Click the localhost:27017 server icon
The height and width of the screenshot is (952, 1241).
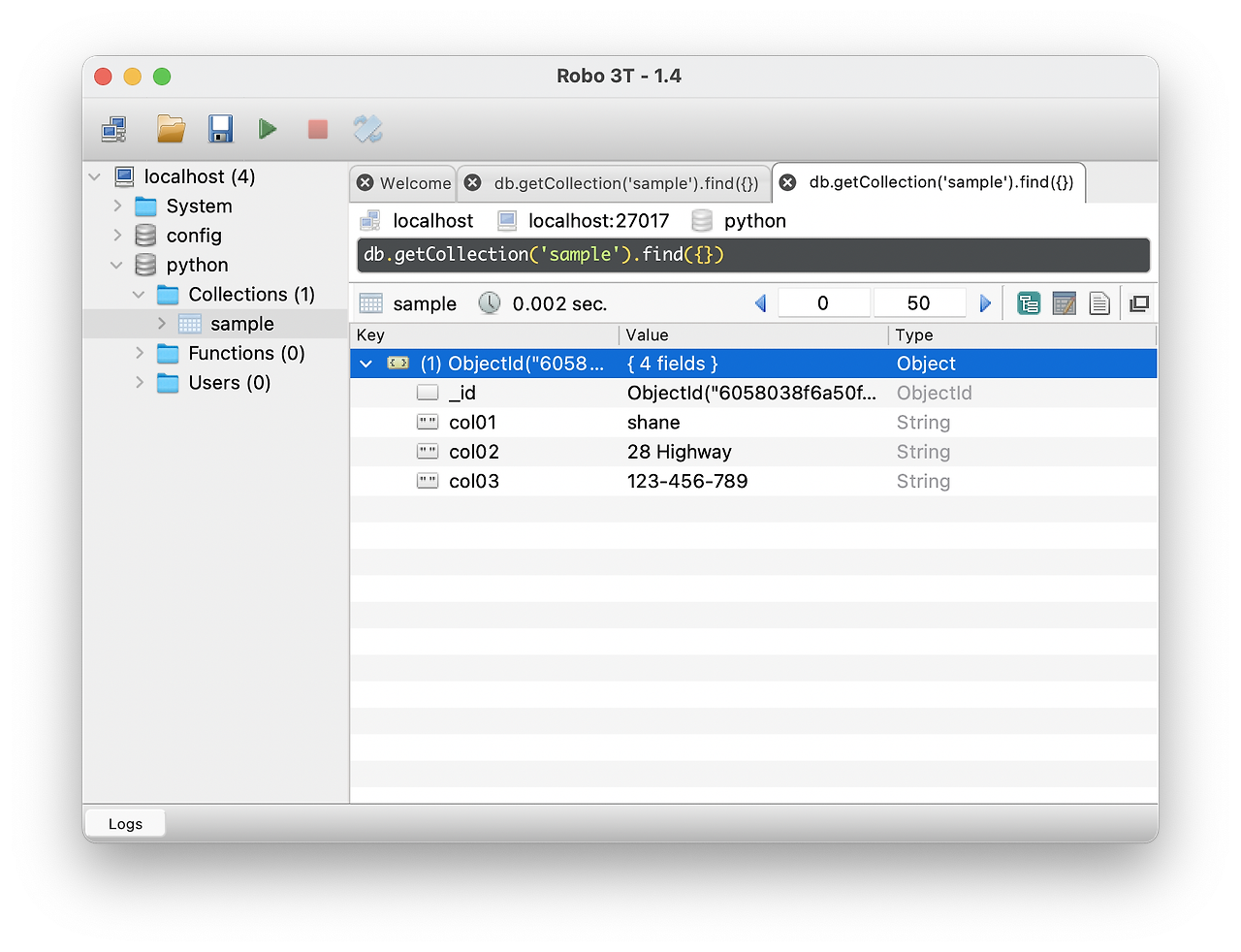507,221
